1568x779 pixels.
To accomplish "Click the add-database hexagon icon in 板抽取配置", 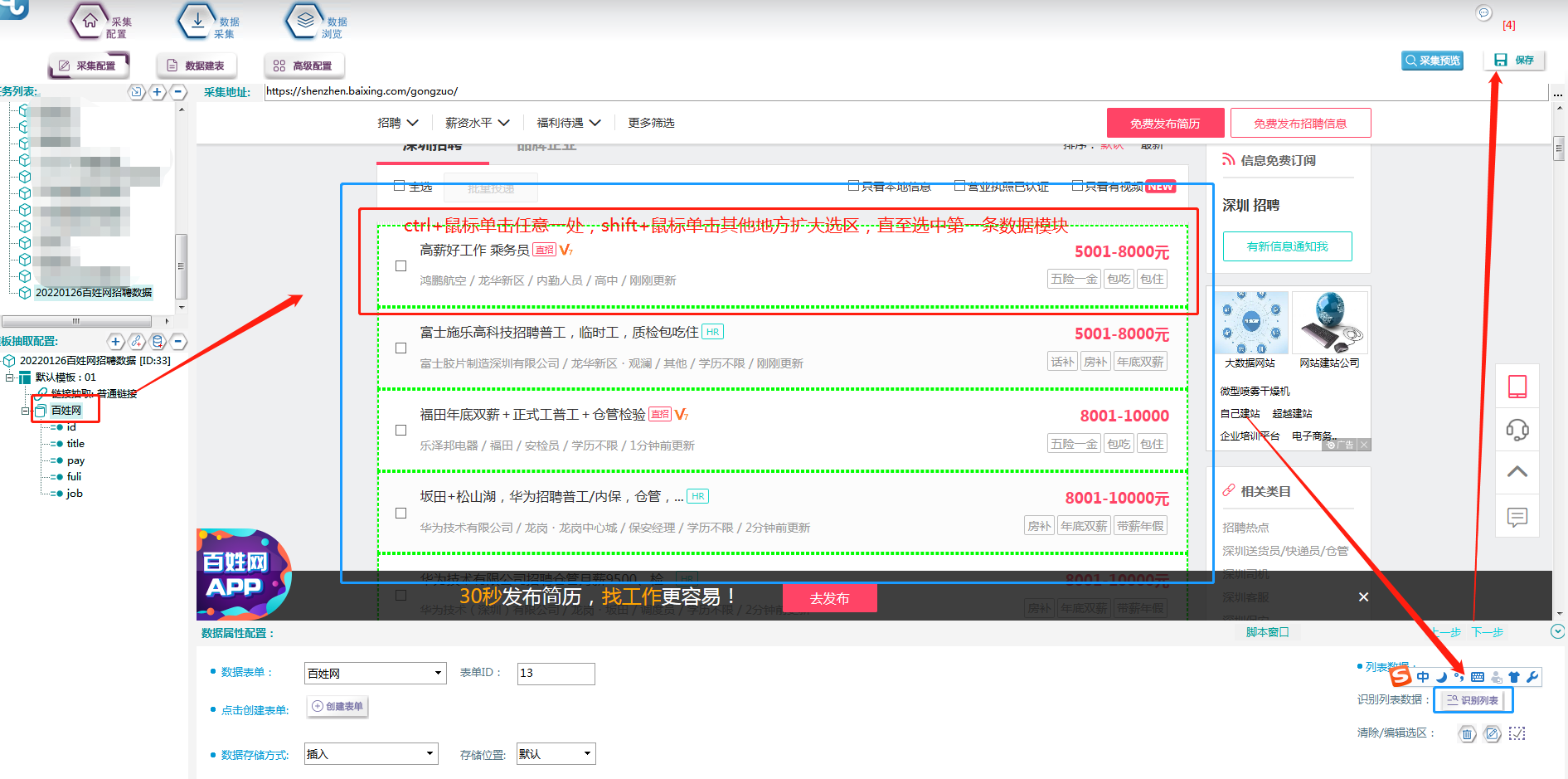I will [158, 341].
